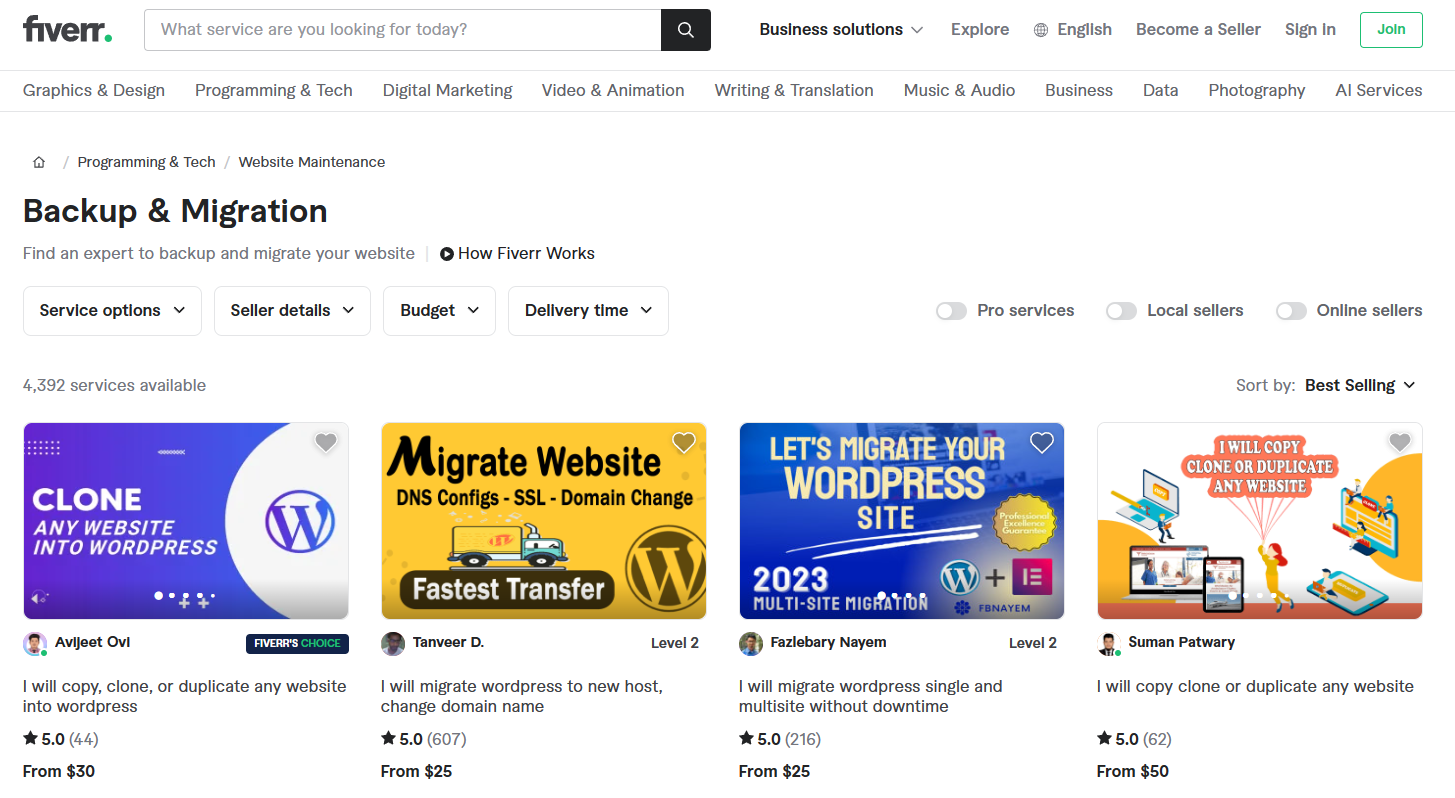Select Digital Marketing category
The width and height of the screenshot is (1455, 798).
pos(447,90)
